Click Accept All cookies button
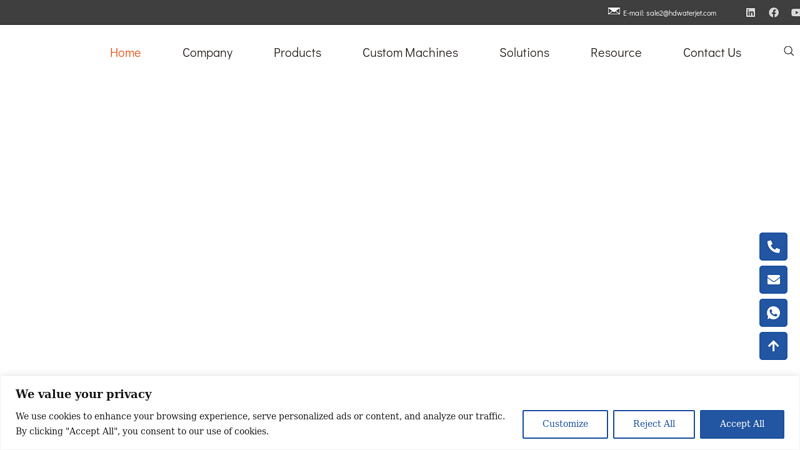 point(742,424)
